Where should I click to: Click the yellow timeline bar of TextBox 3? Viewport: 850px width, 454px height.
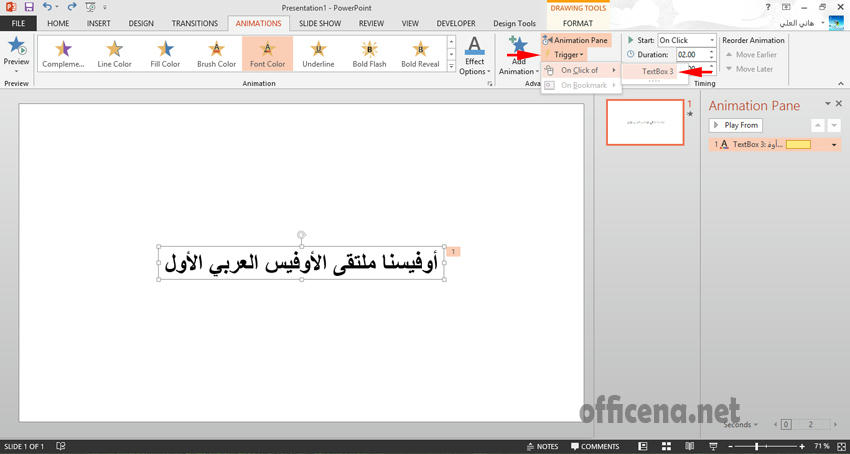(x=798, y=145)
